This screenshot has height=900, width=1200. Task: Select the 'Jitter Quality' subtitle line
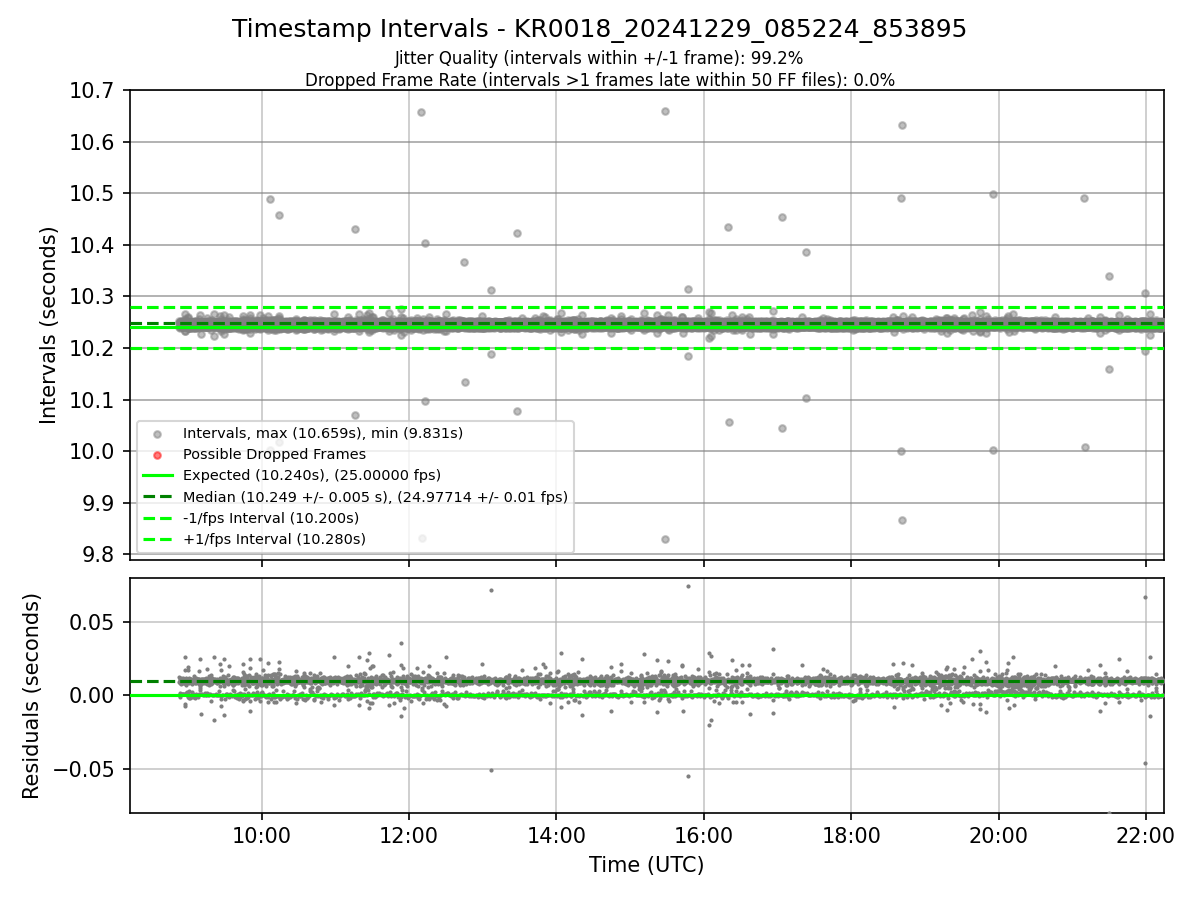coord(599,58)
